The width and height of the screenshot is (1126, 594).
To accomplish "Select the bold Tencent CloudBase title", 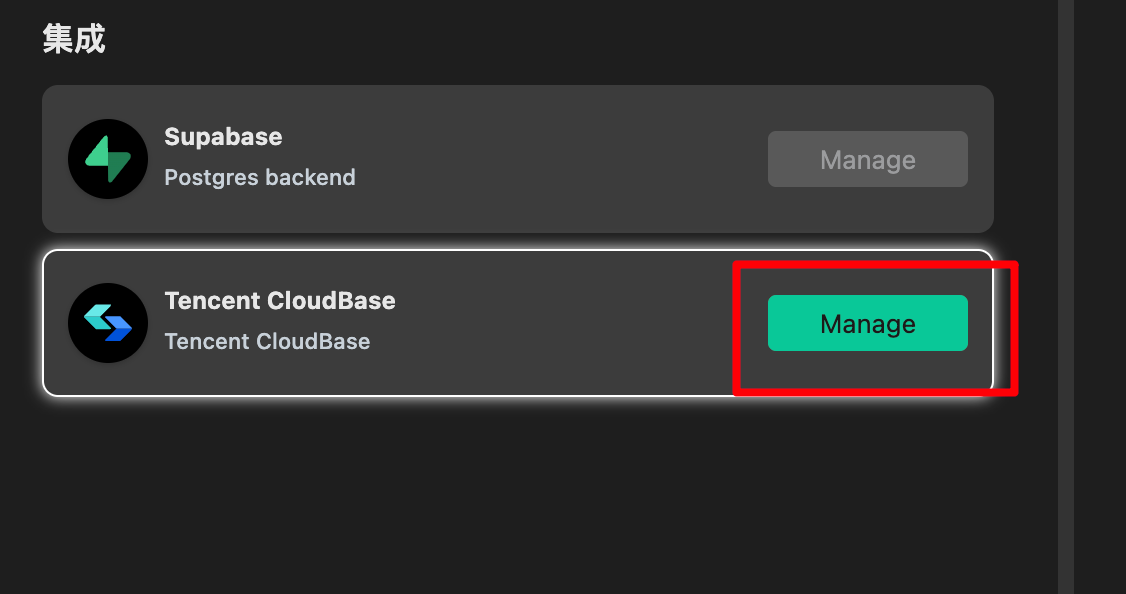I will 280,300.
